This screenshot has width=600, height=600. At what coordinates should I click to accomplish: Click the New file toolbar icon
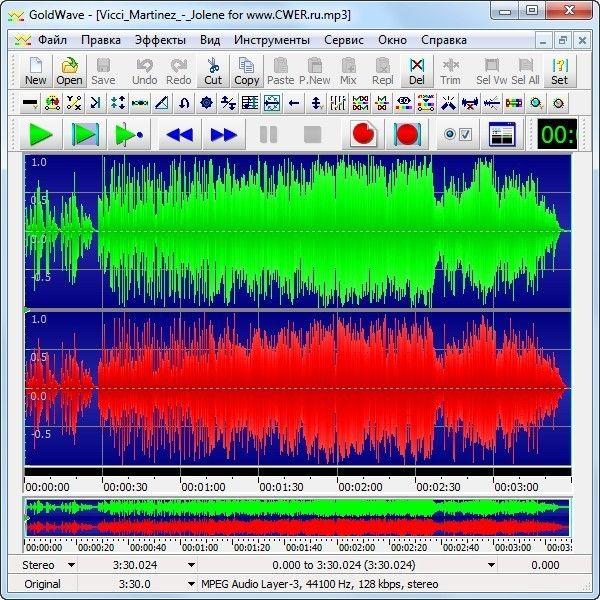click(x=35, y=69)
